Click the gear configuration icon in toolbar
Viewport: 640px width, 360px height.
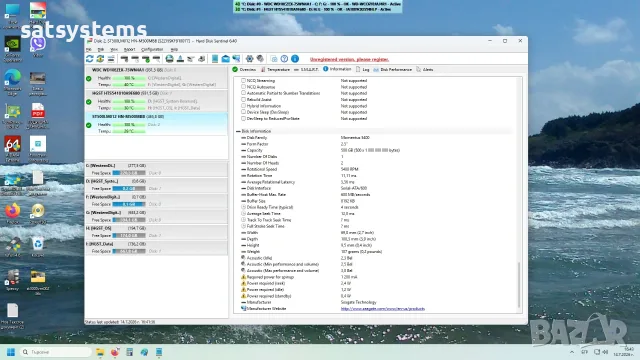(249, 59)
